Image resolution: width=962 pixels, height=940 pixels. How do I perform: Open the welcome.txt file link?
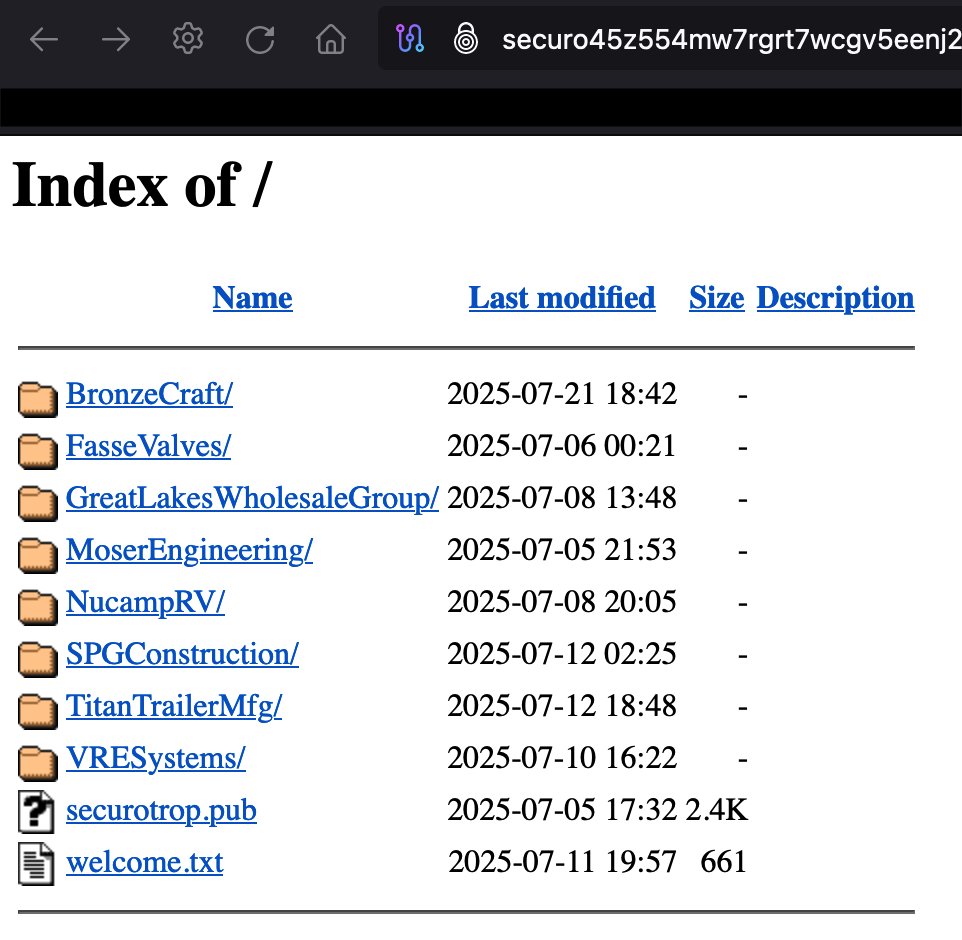click(x=144, y=862)
